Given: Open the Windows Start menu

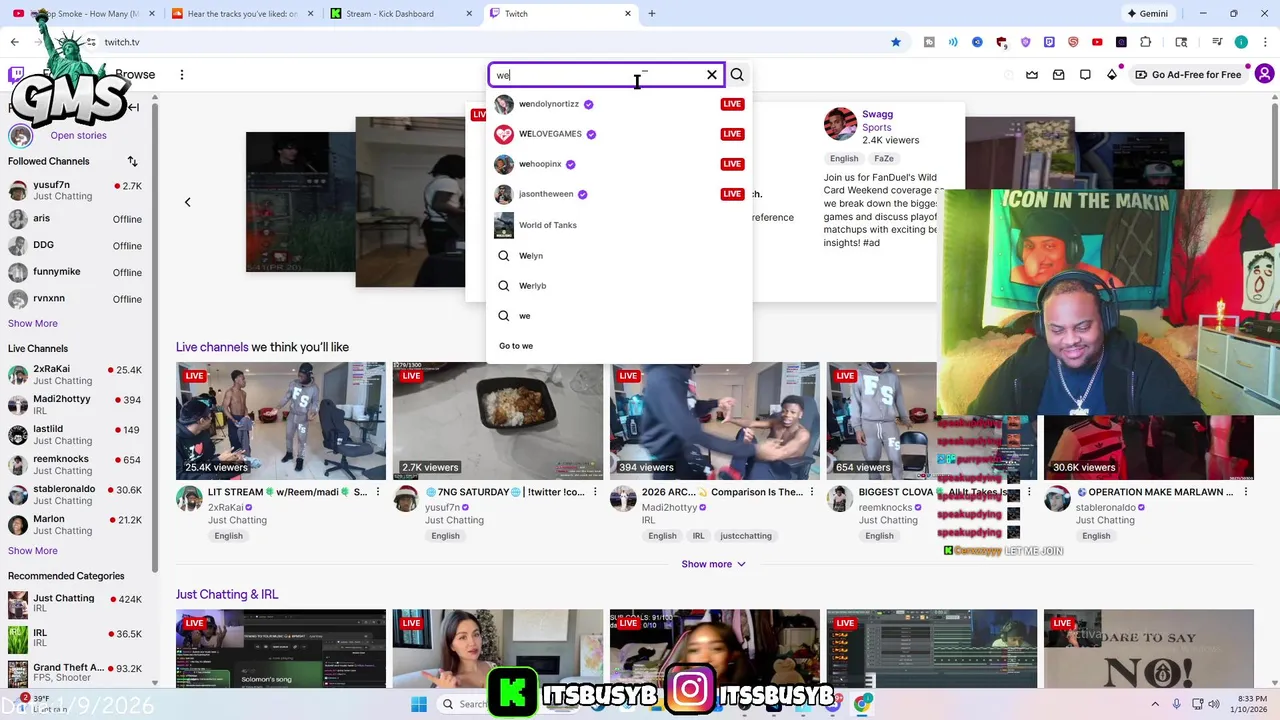Looking at the screenshot, I should point(419,704).
